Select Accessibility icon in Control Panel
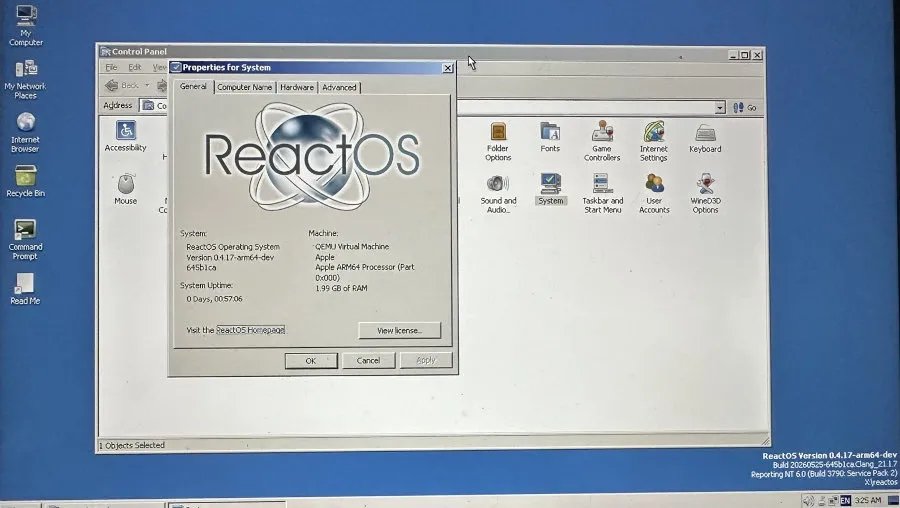The width and height of the screenshot is (900, 508). [x=126, y=136]
